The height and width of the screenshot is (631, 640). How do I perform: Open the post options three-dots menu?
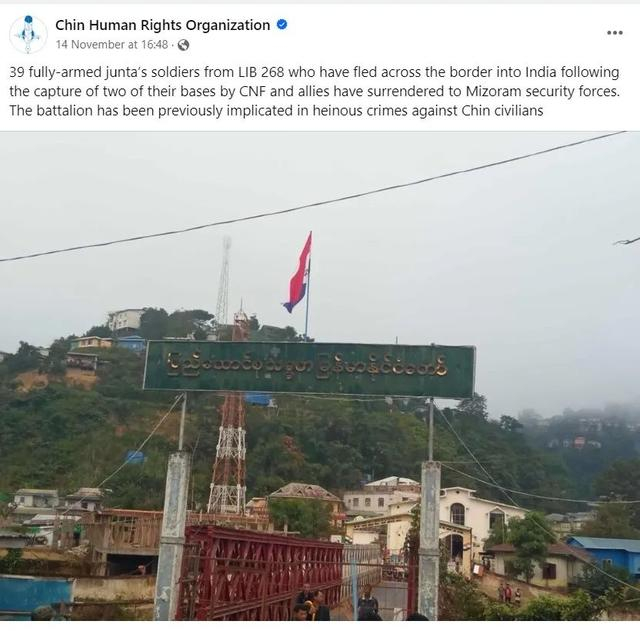pyautogui.click(x=614, y=33)
